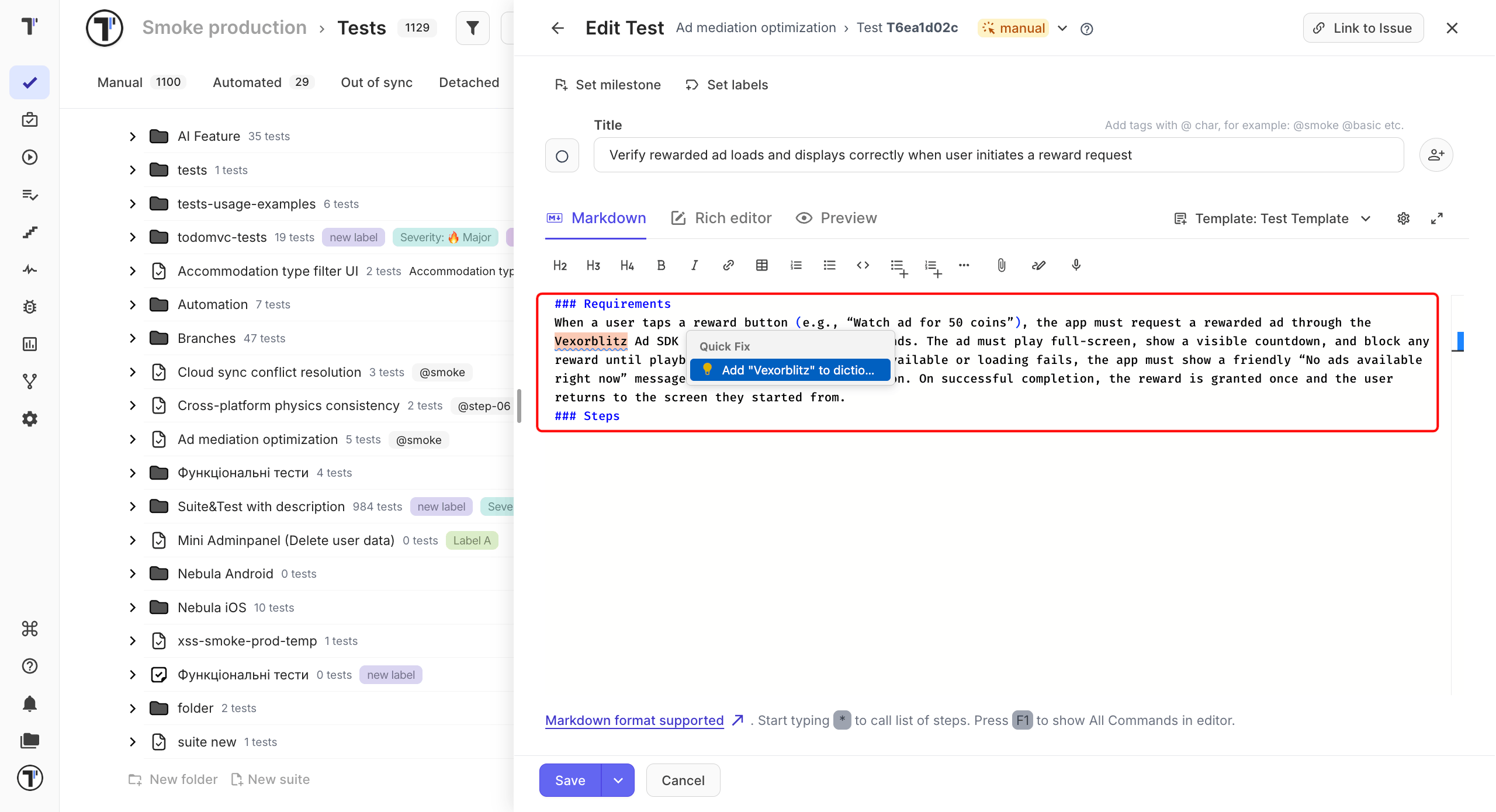
Task: Expand the AI Feature folder
Action: click(x=133, y=137)
